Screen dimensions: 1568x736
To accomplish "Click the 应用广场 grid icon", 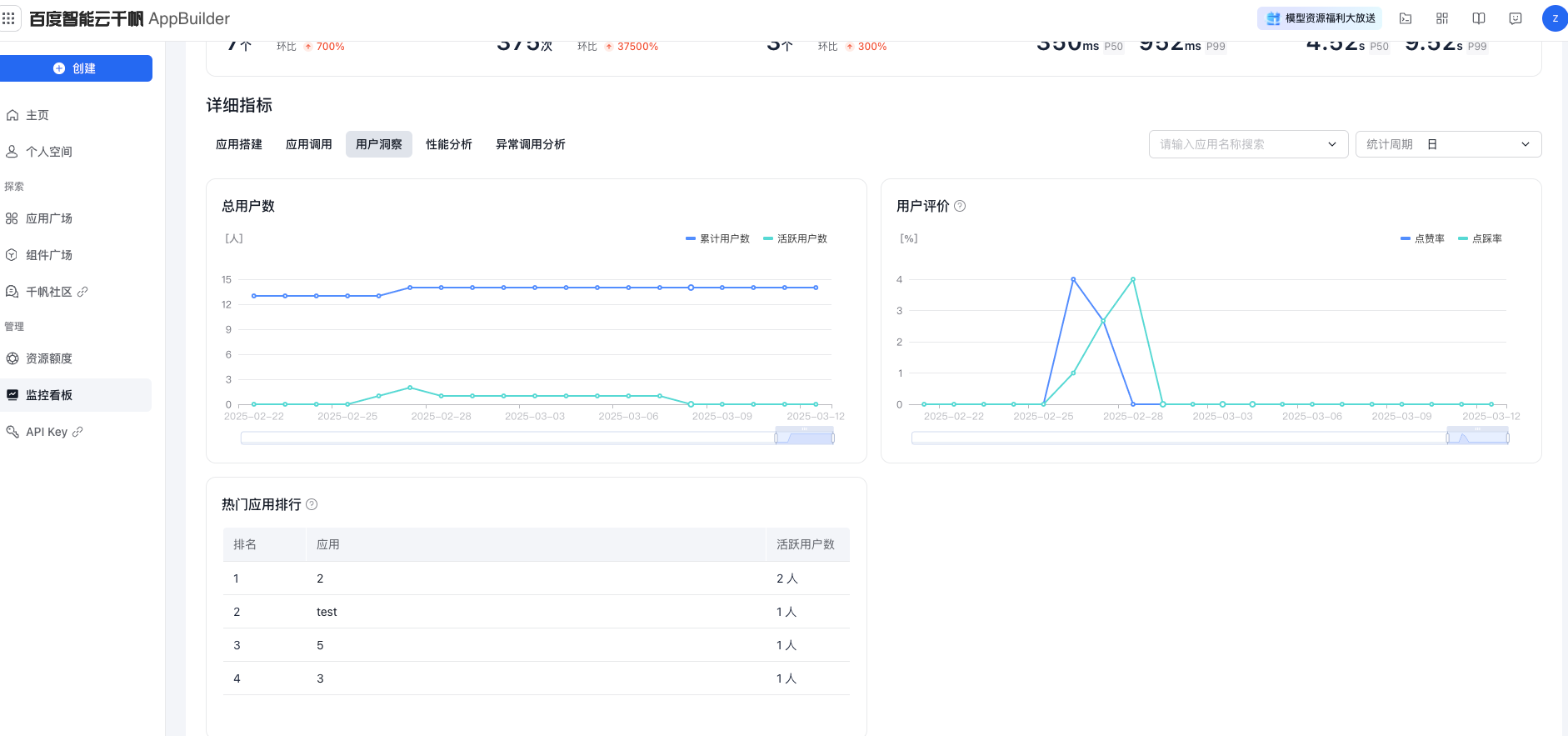I will coord(12,218).
